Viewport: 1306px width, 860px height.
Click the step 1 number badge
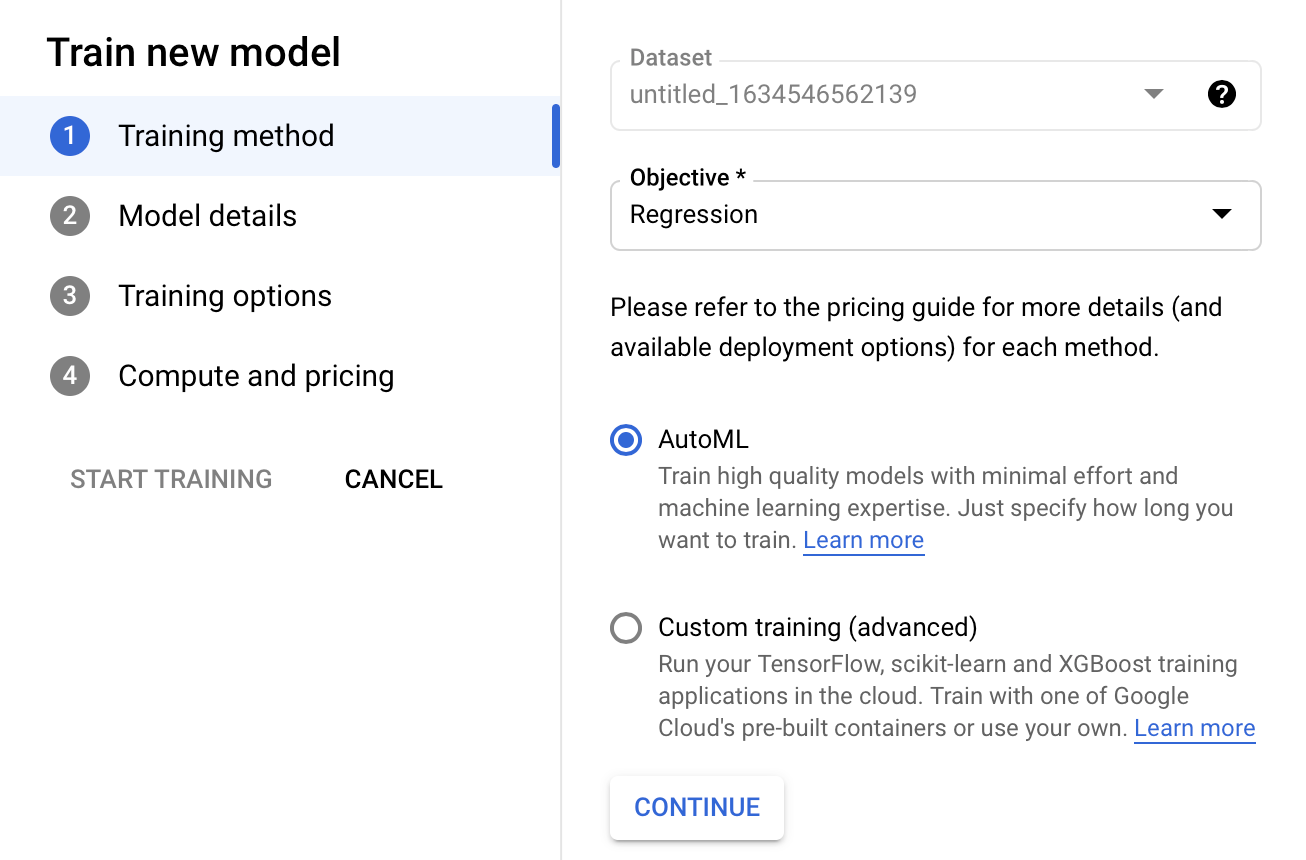point(70,136)
